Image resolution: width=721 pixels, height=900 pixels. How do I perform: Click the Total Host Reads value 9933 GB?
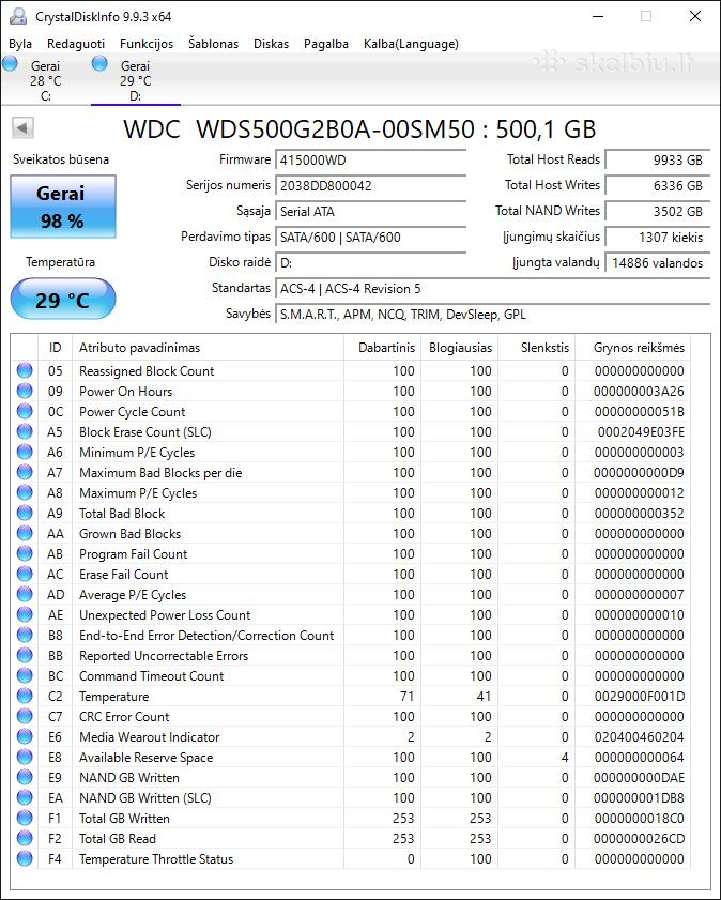click(x=657, y=160)
